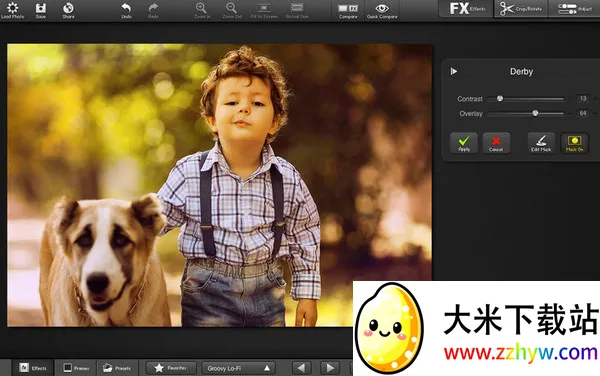This screenshot has width=600, height=376.
Task: Adjust the Contrast slider handle
Action: (500, 99)
